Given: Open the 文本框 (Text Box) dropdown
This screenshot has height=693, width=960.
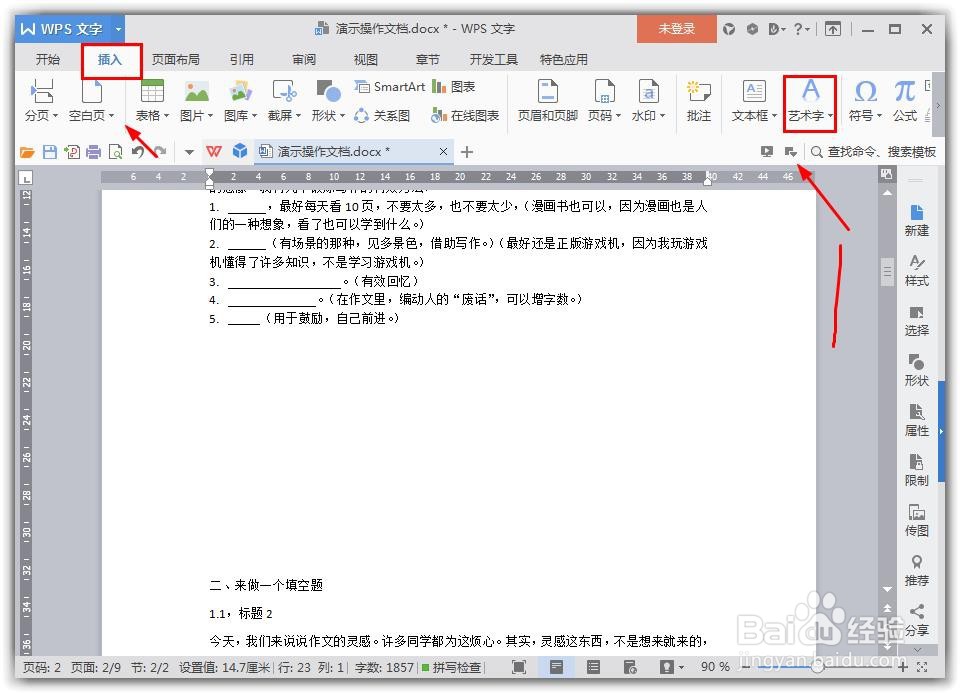Looking at the screenshot, I should coord(752,103).
